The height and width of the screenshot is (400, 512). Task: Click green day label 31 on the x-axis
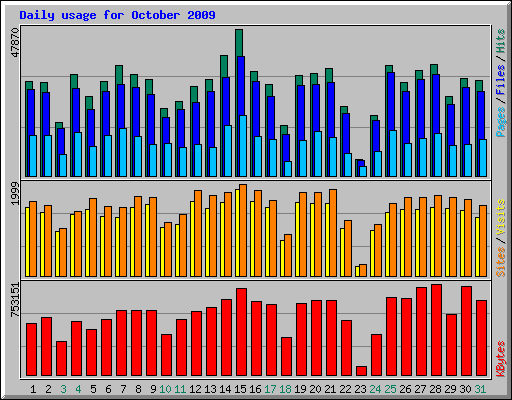coord(480,389)
